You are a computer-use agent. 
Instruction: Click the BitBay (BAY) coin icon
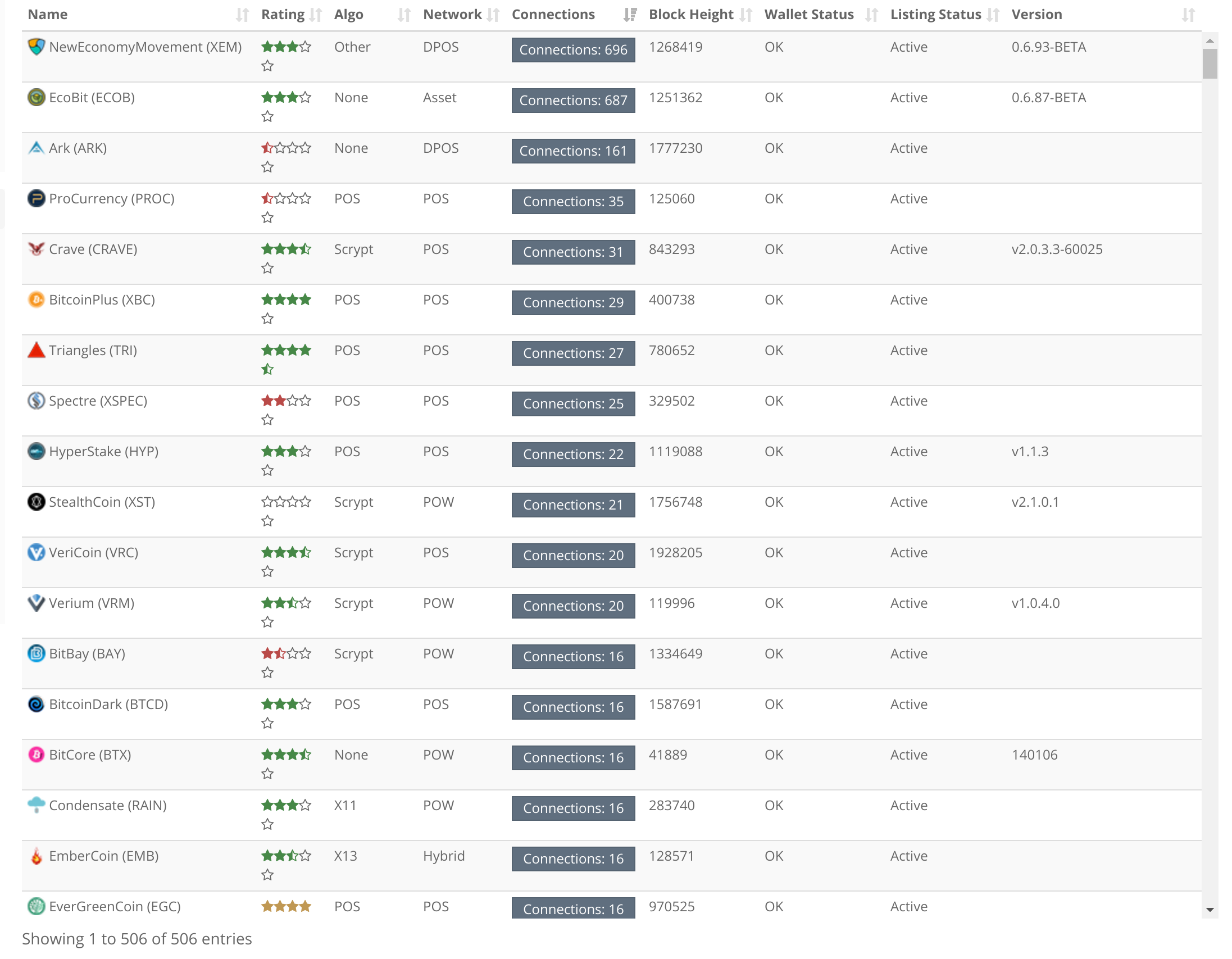pos(36,654)
